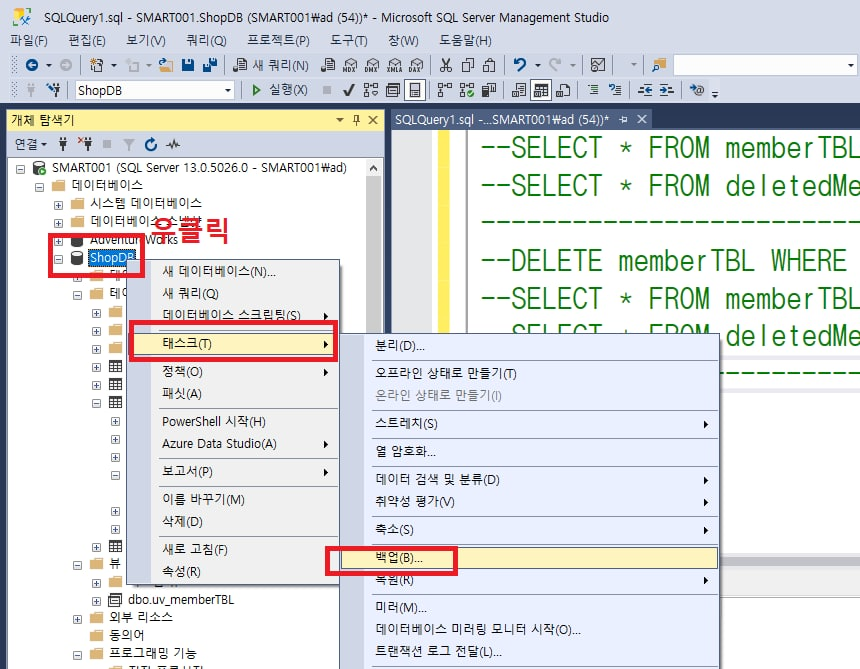This screenshot has height=669, width=860.
Task: Collapse the 데이터베이스 folder node
Action: point(39,188)
